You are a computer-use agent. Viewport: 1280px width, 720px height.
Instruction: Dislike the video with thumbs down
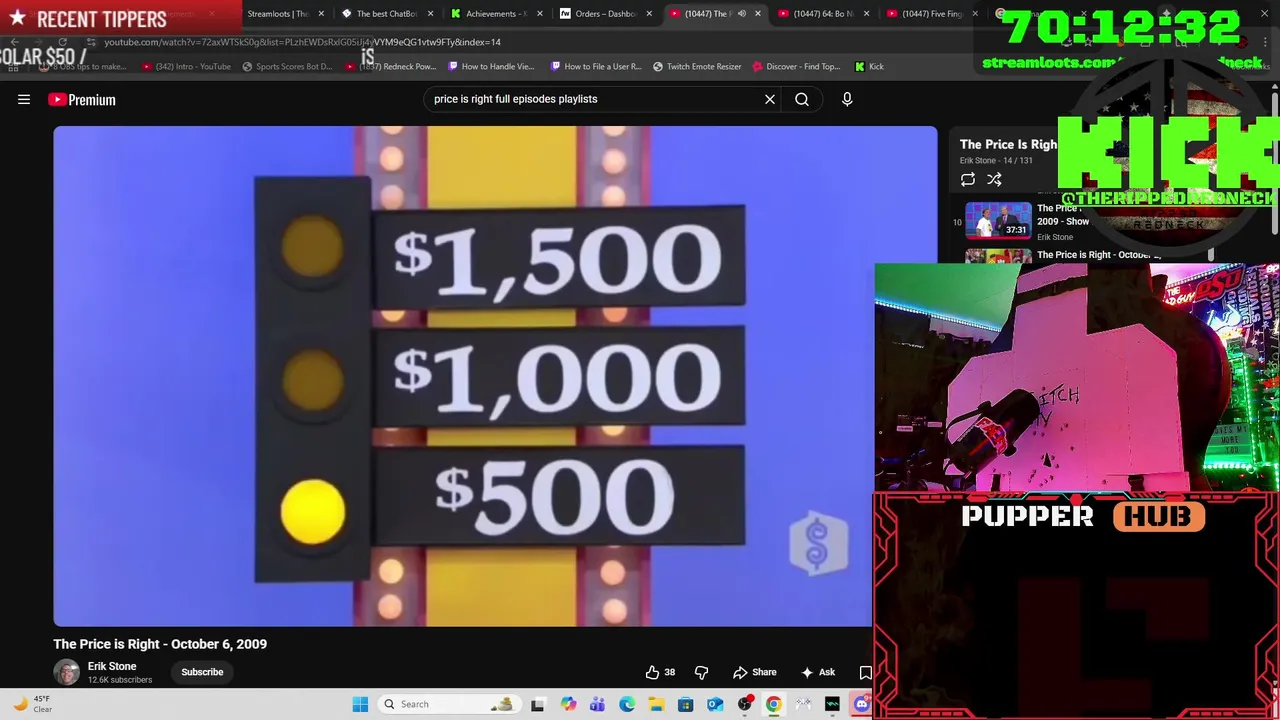click(x=701, y=672)
